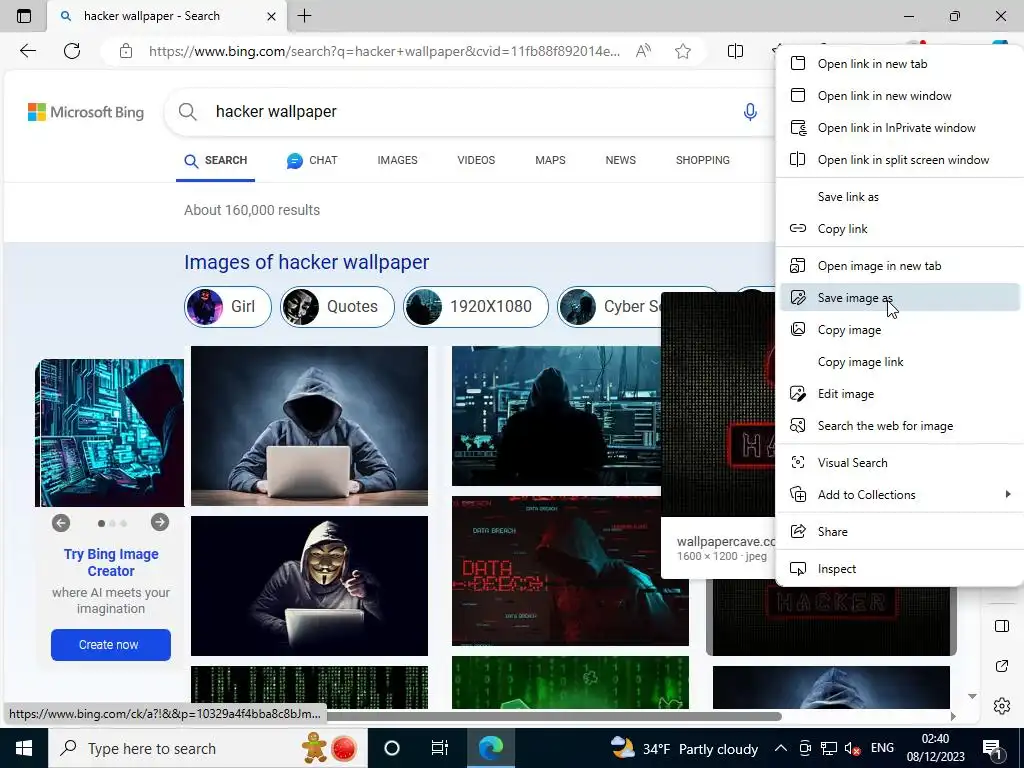Screen dimensions: 1024x768
Task: Click the 1920X1080 filter chip
Action: click(475, 306)
